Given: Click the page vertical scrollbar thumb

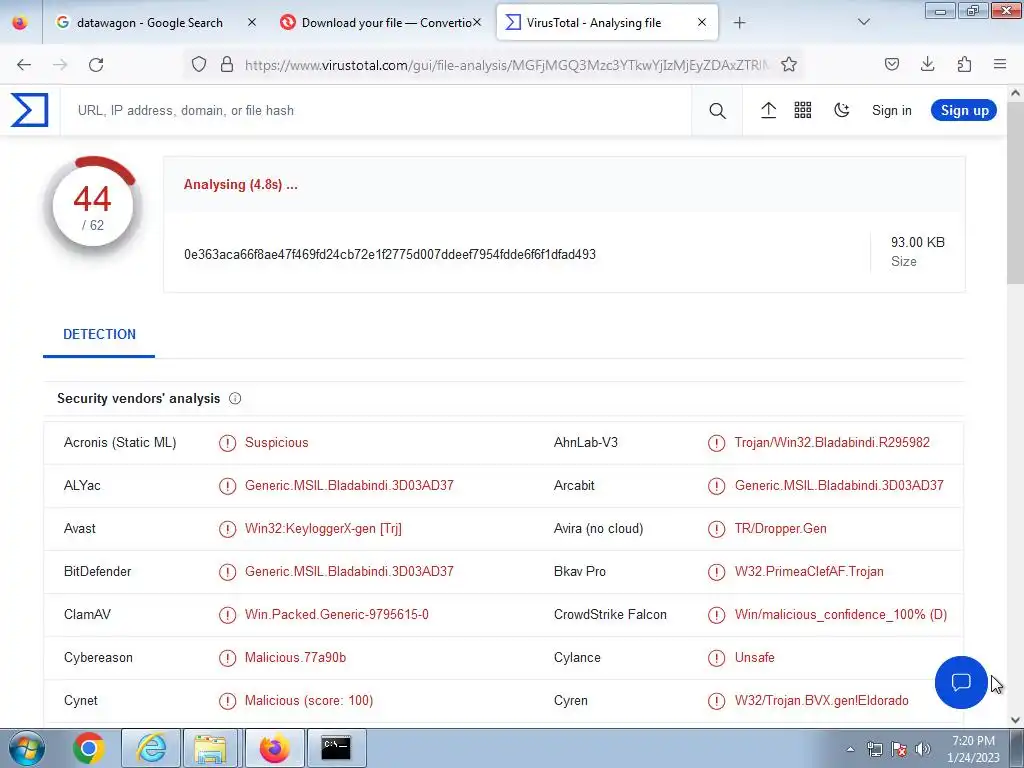Looking at the screenshot, I should 1016,193.
